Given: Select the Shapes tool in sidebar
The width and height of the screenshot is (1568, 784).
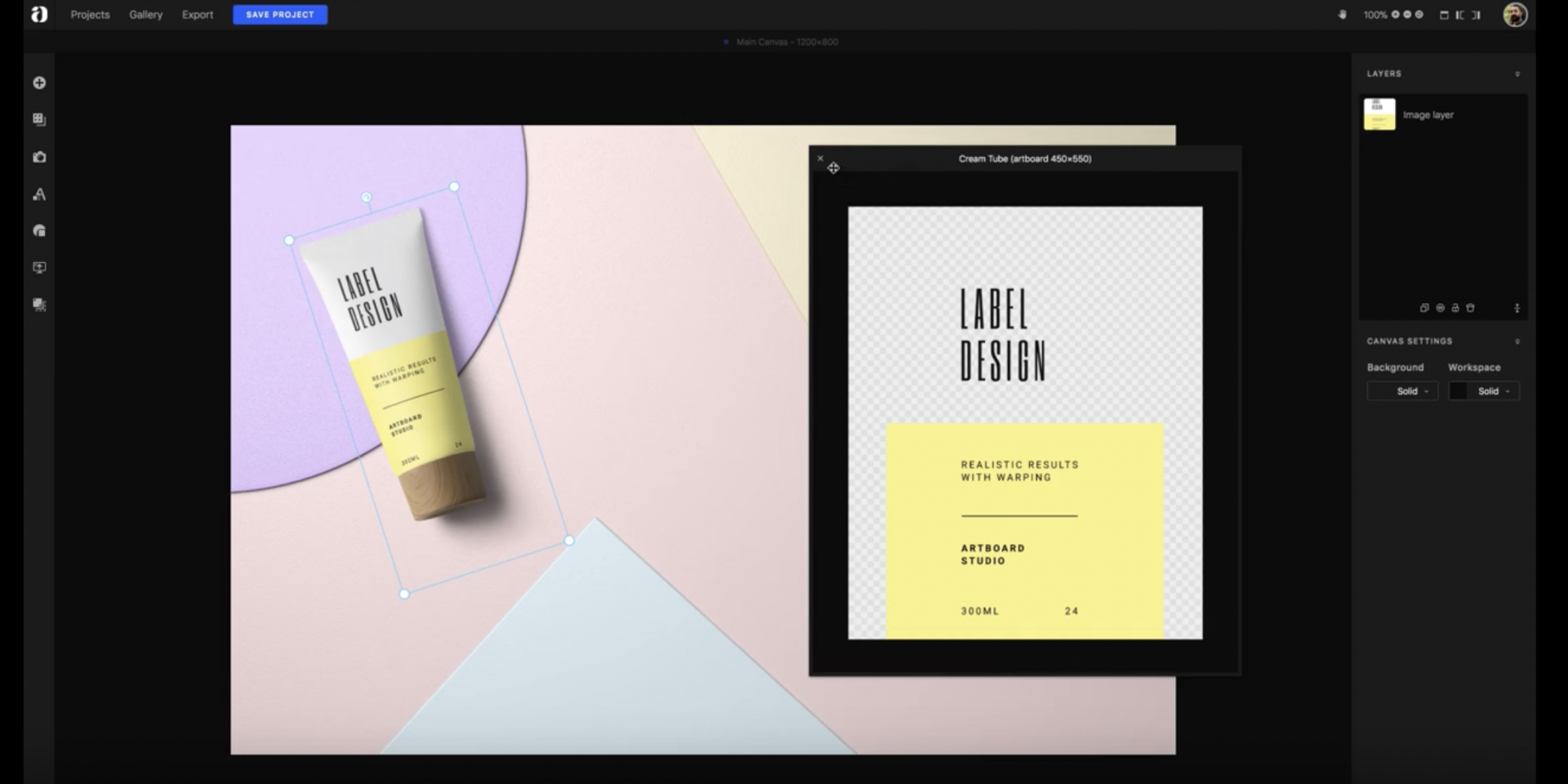Looking at the screenshot, I should (x=39, y=231).
